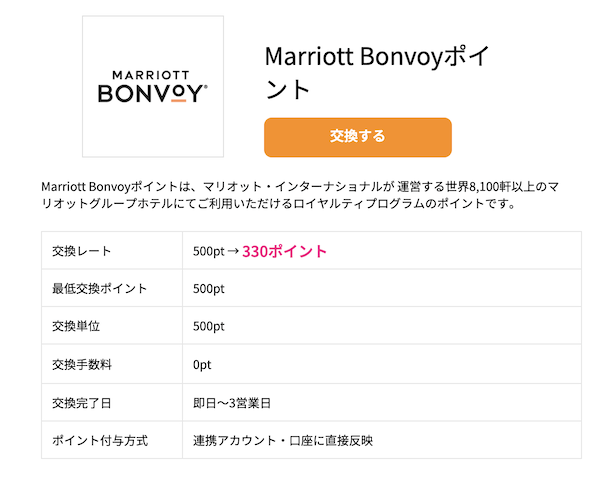Click the 500pt value in 最低交換ポイント row
Image resolution: width=603 pixels, height=478 pixels.
tap(208, 289)
